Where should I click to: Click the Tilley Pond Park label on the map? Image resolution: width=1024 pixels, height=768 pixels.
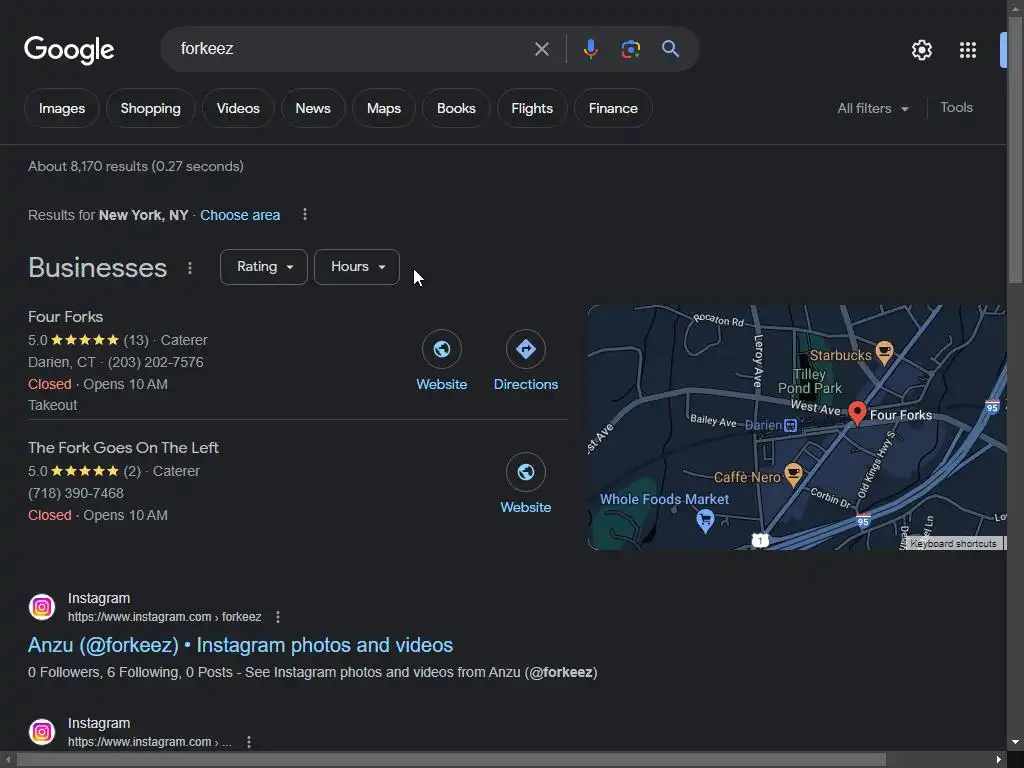click(x=810, y=381)
